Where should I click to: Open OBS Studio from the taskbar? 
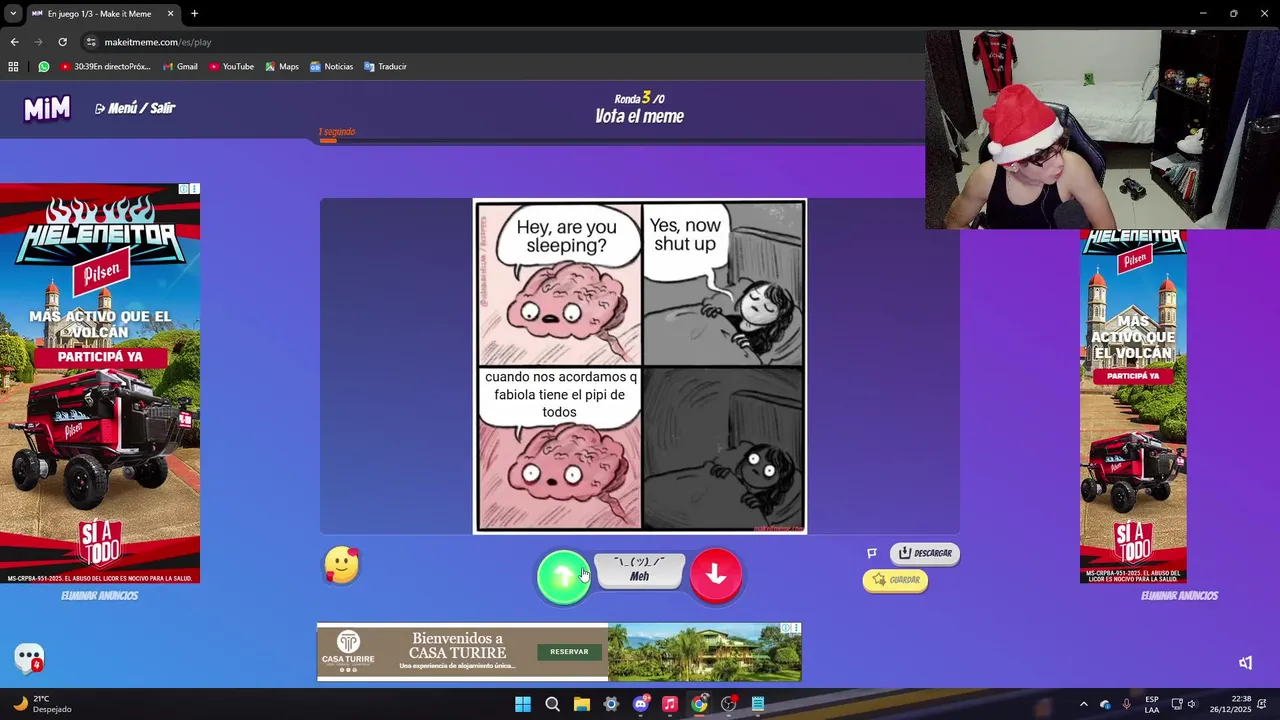click(729, 704)
